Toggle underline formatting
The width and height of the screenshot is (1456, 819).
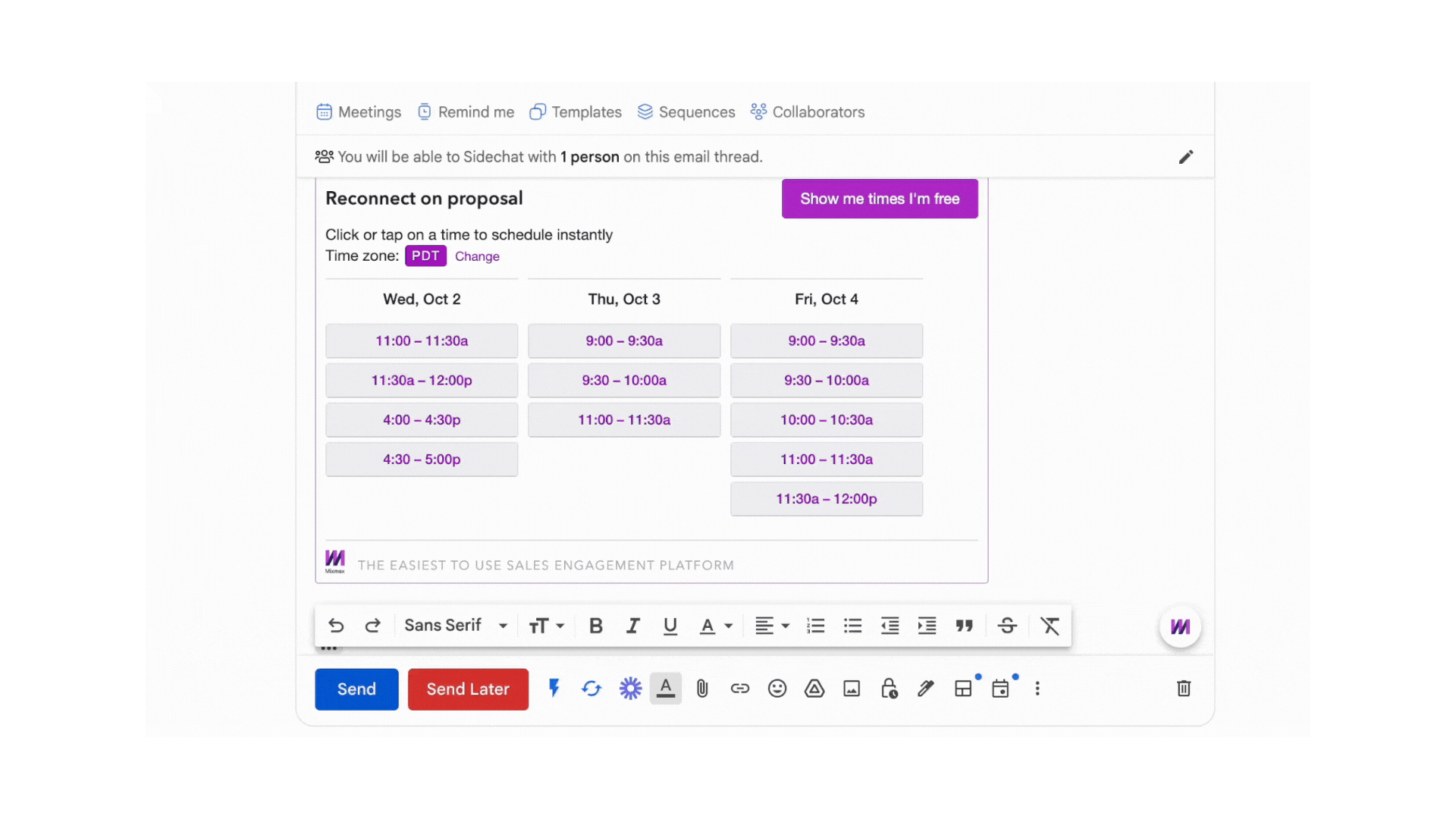(670, 626)
